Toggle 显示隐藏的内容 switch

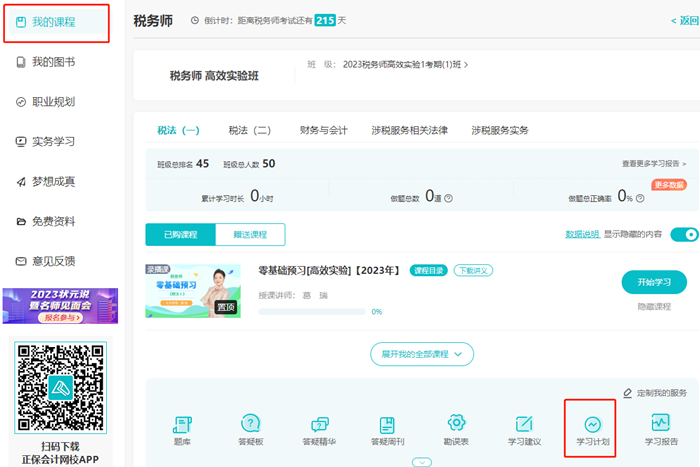coord(685,234)
